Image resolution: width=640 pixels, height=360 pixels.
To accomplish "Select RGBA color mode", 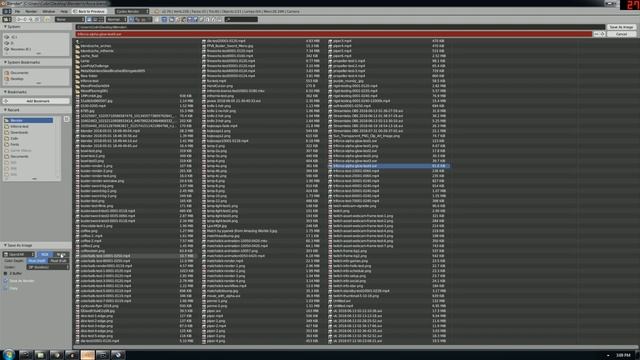I will tap(61, 254).
